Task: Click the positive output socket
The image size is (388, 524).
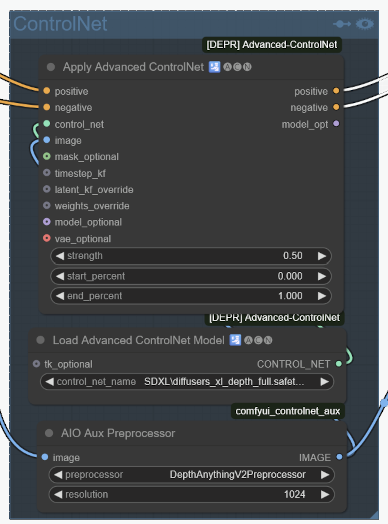Action: click(336, 91)
